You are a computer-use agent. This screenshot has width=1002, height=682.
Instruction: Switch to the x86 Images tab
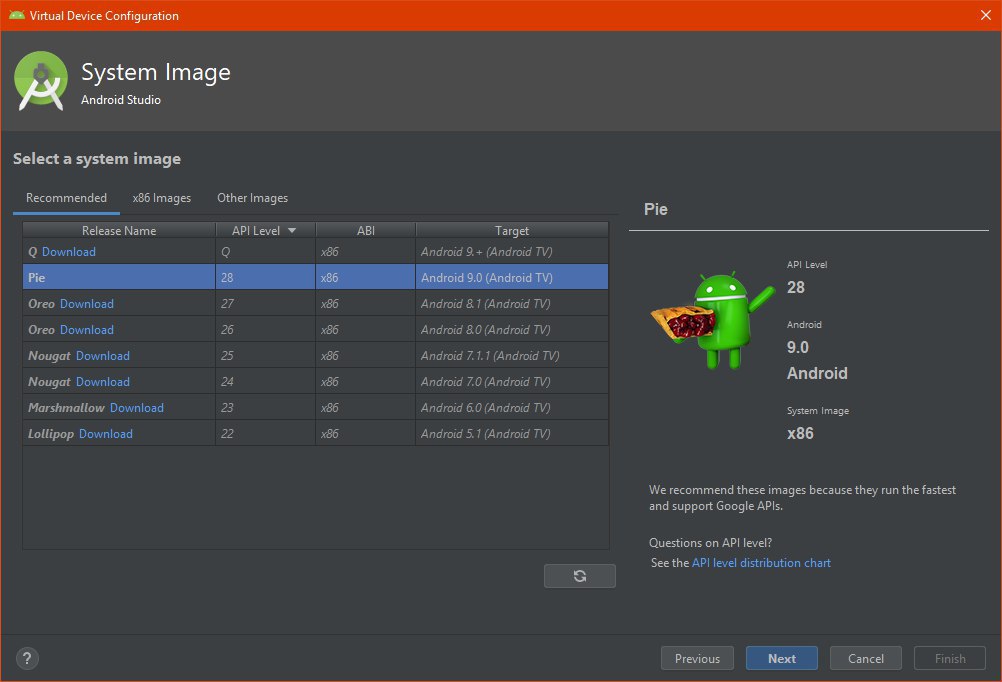162,198
